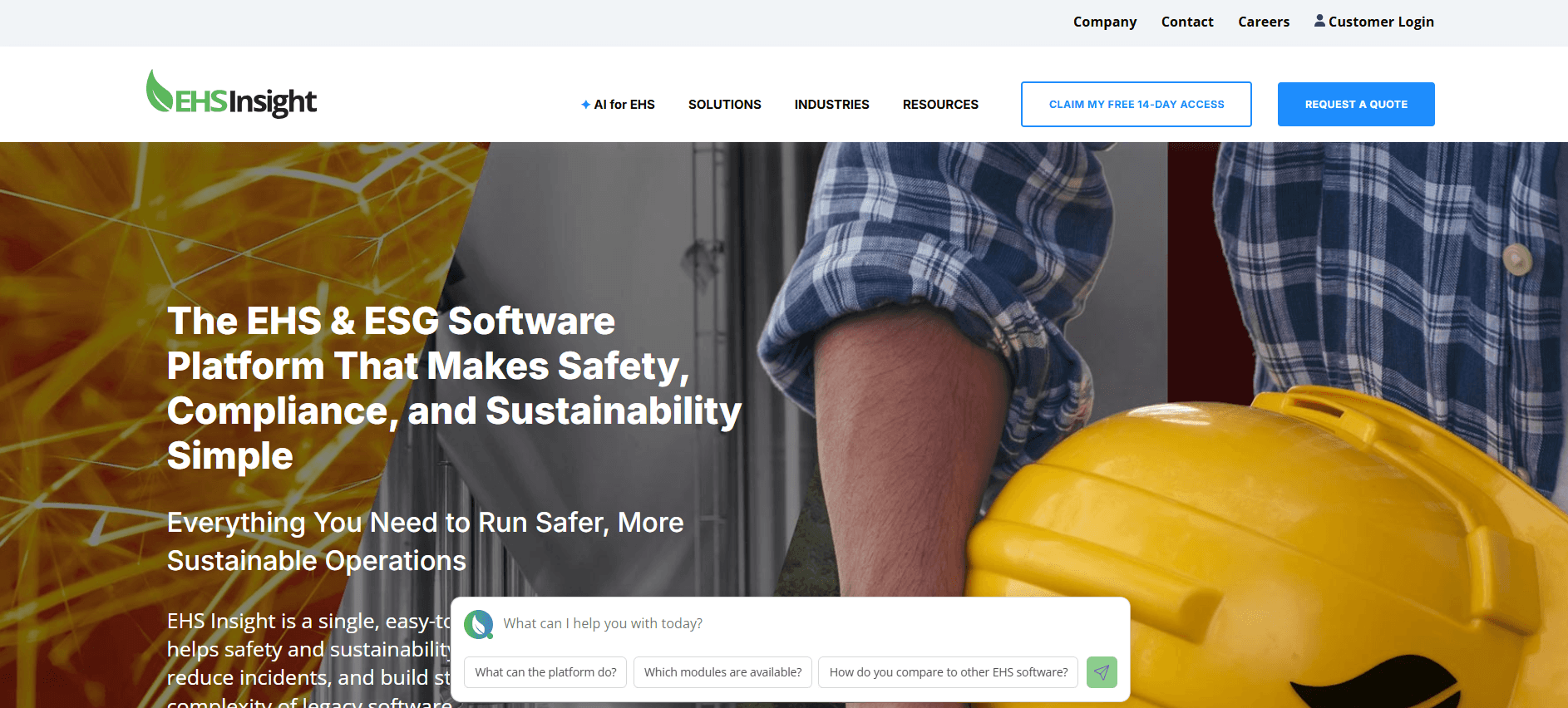Click the EHS Insight logo

pos(231,94)
